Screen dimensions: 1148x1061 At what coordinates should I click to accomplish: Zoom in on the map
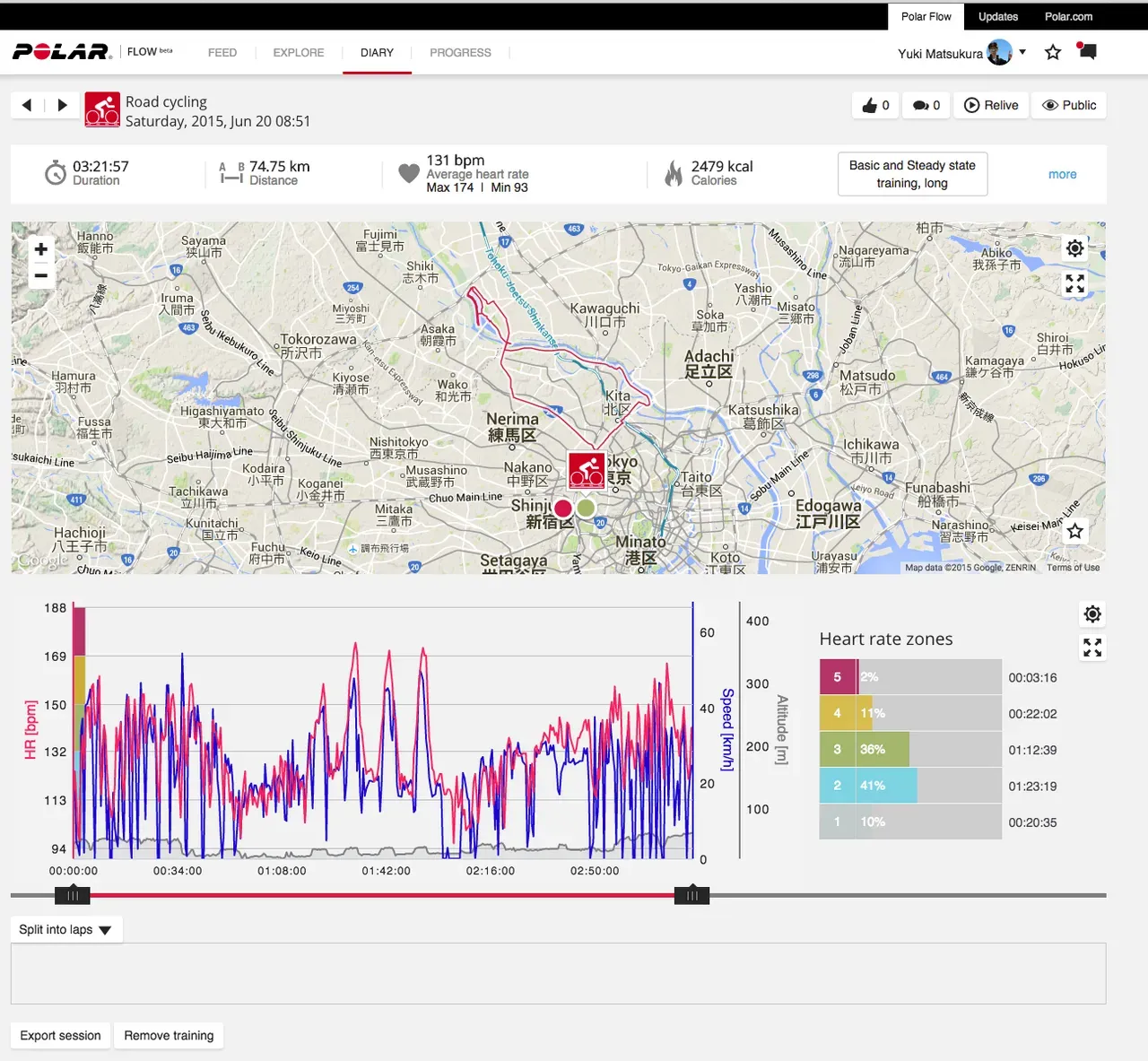click(41, 249)
